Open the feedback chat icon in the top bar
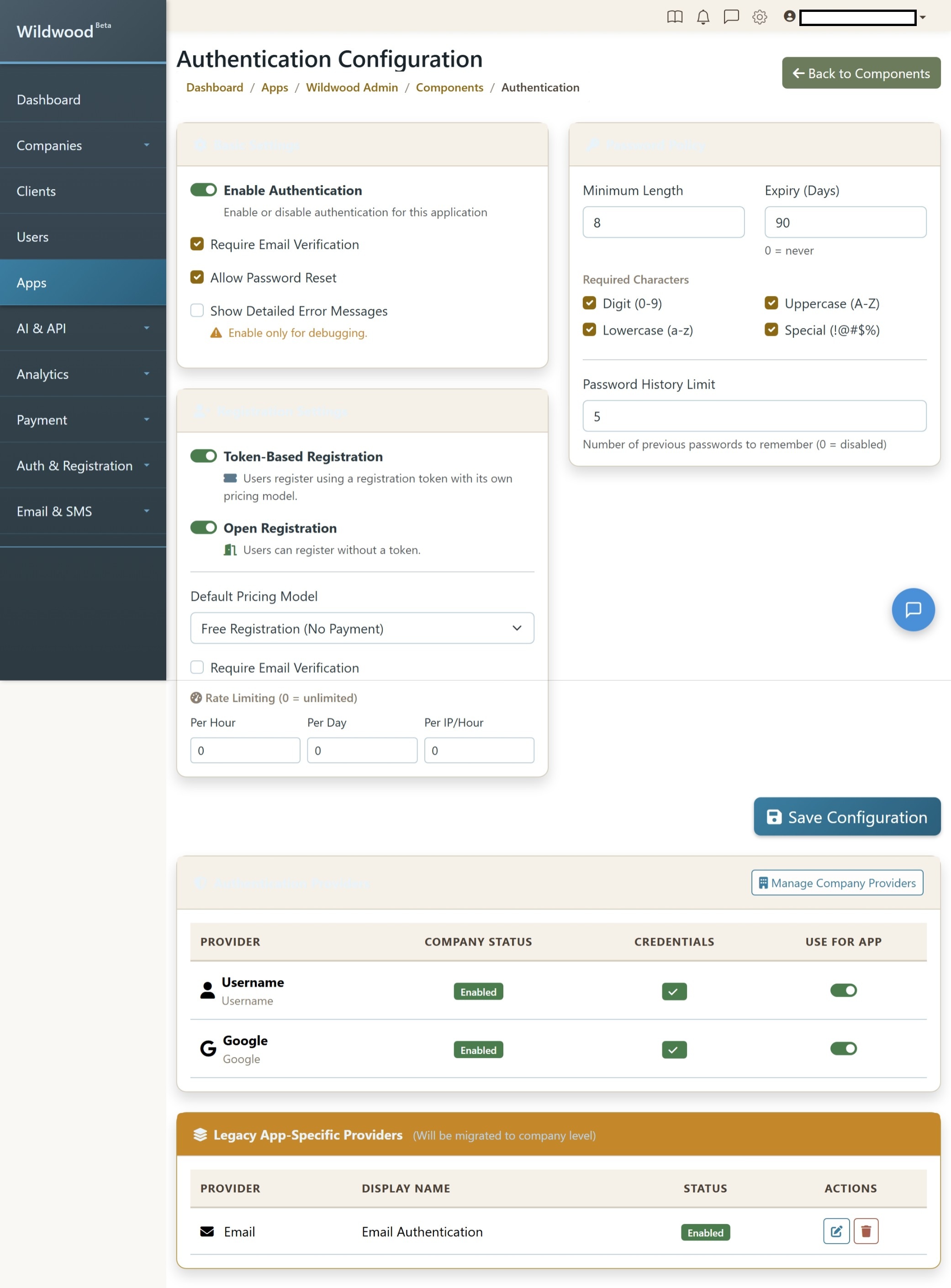 click(x=731, y=17)
